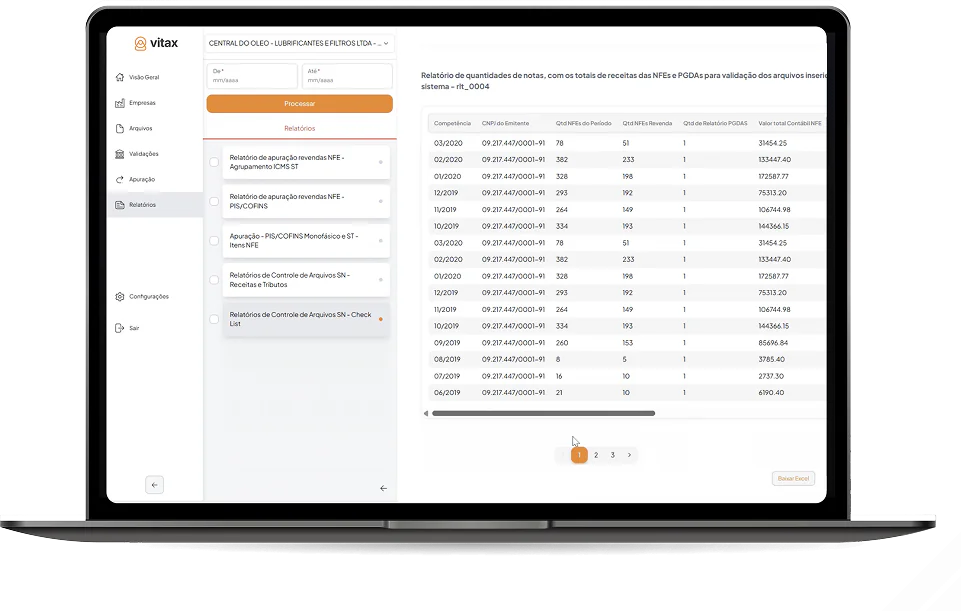Click the vitax logo

156,43
